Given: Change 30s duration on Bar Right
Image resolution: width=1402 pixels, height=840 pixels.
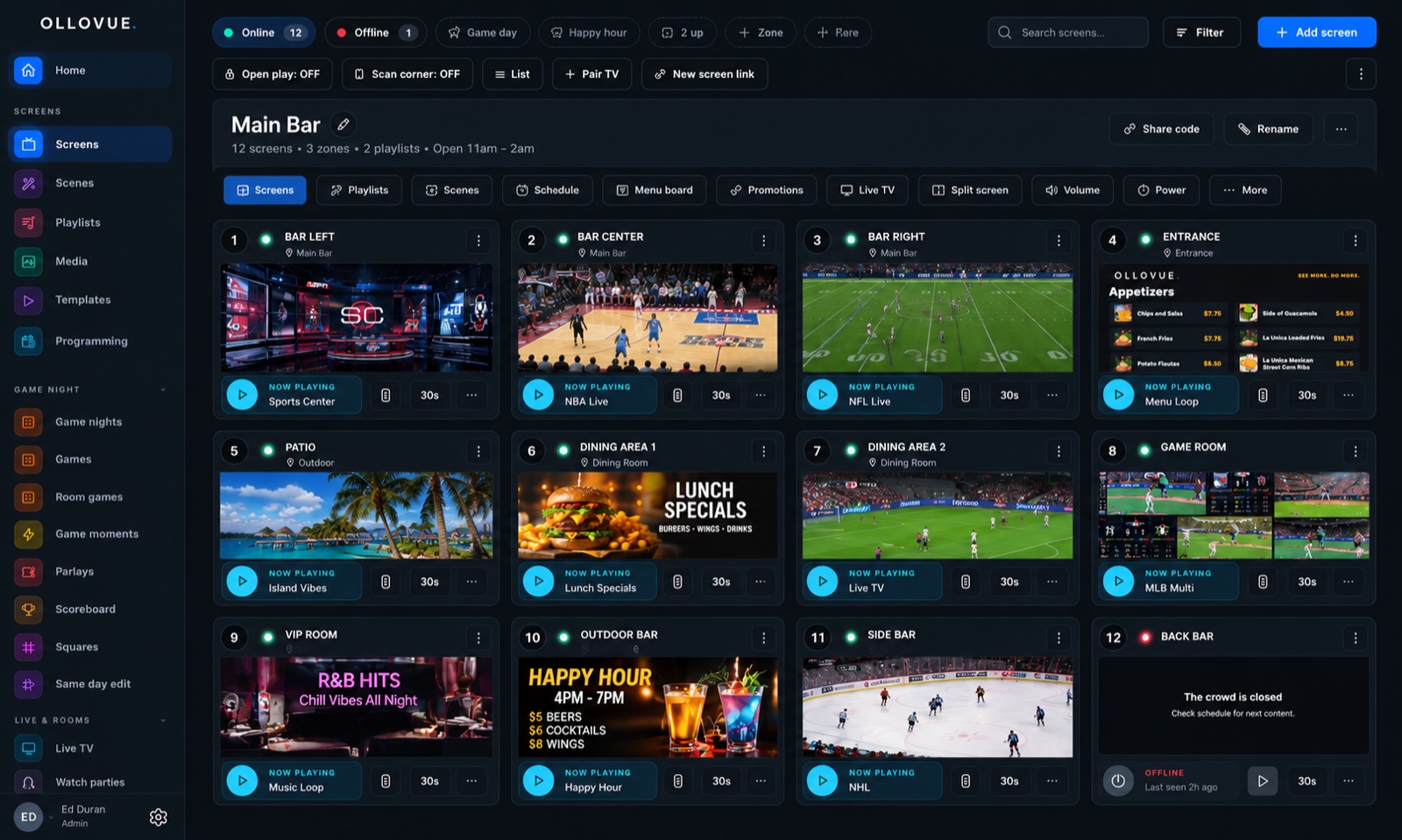Looking at the screenshot, I should click(1009, 395).
